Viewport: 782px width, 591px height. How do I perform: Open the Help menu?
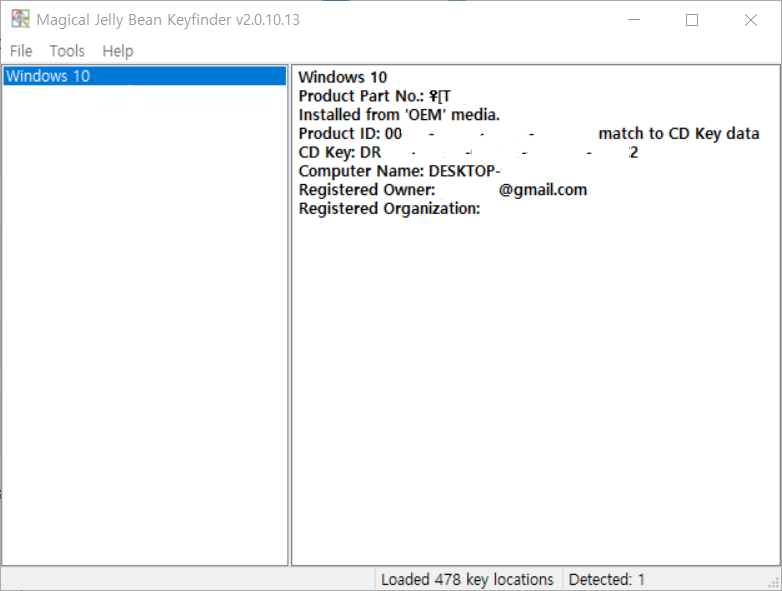118,51
